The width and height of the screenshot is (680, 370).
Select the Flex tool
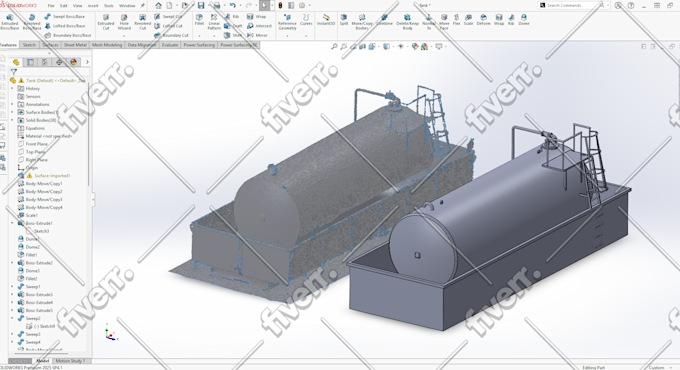457,20
